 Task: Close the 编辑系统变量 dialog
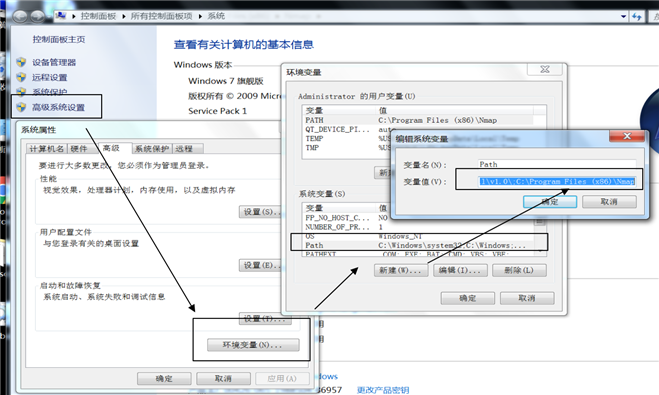tap(627, 136)
